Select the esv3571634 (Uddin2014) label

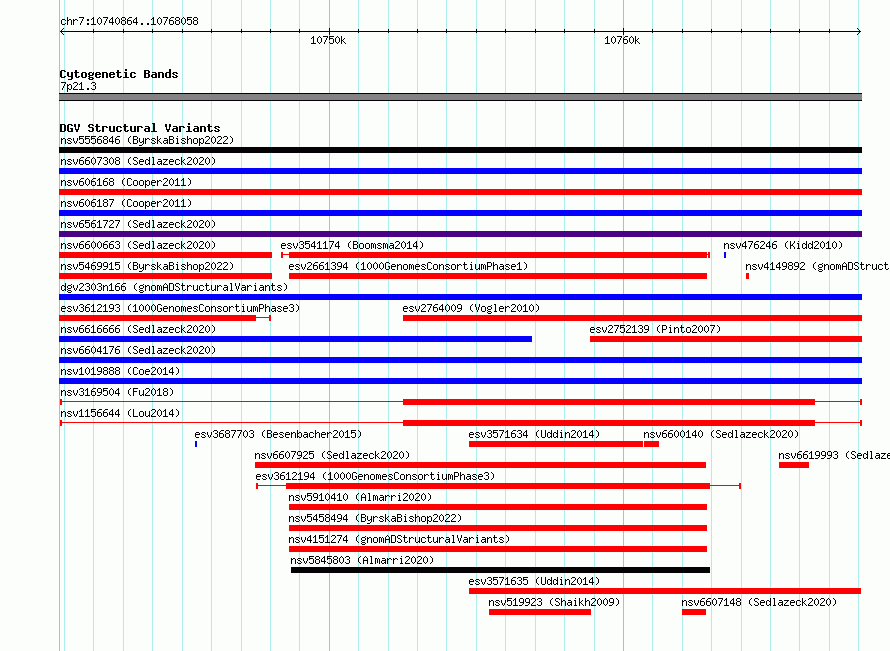534,434
